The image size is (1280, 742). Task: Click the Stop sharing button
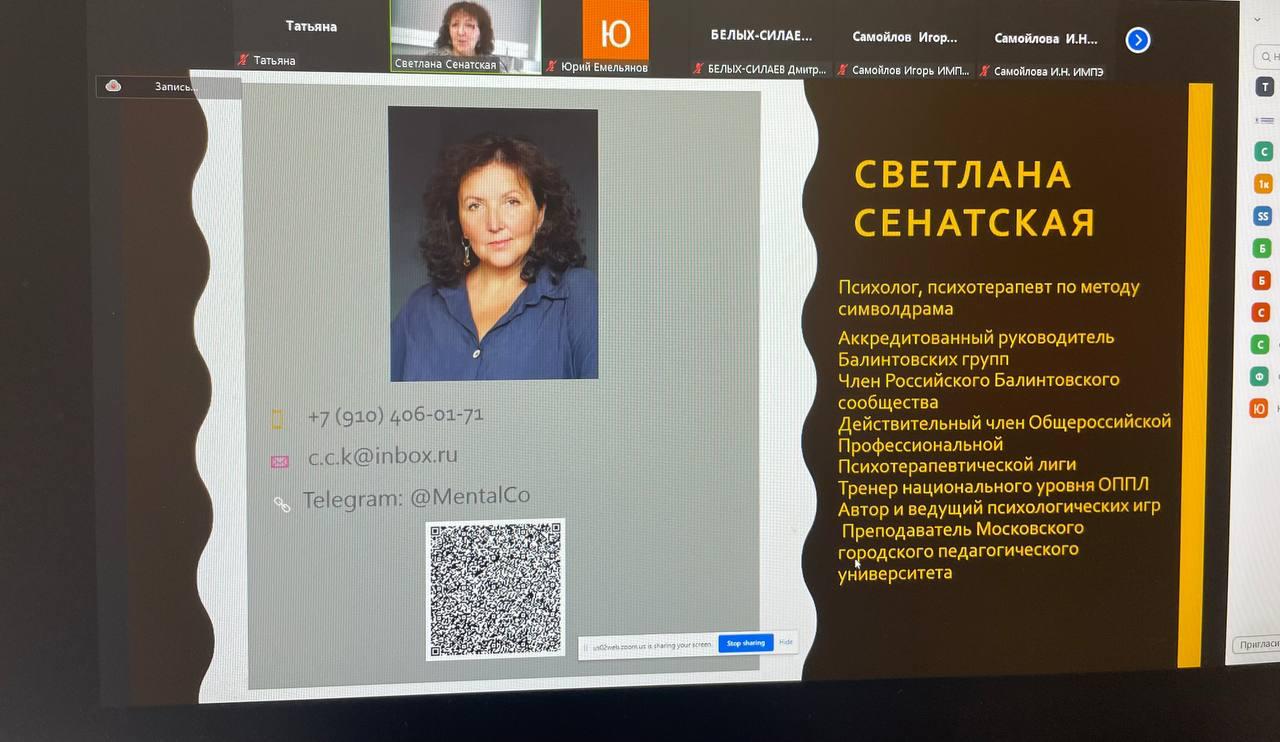point(745,643)
